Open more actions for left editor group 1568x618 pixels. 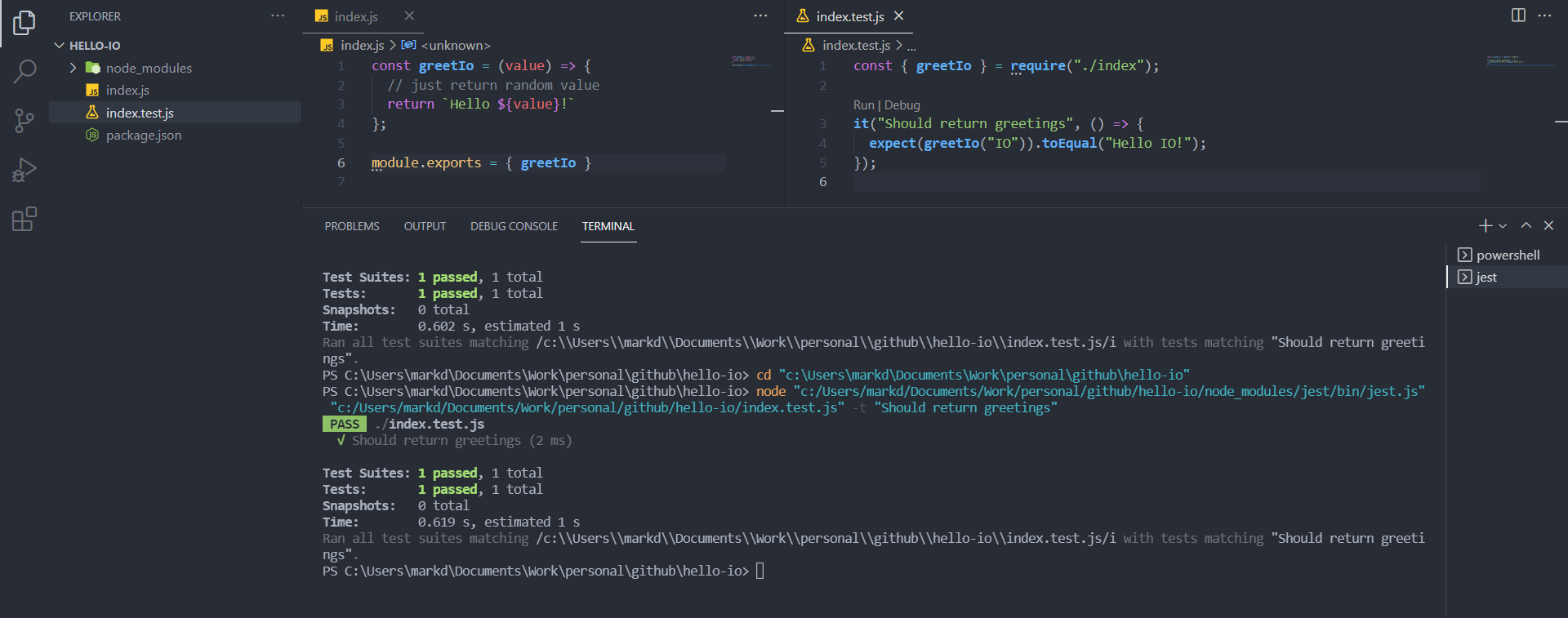click(760, 16)
